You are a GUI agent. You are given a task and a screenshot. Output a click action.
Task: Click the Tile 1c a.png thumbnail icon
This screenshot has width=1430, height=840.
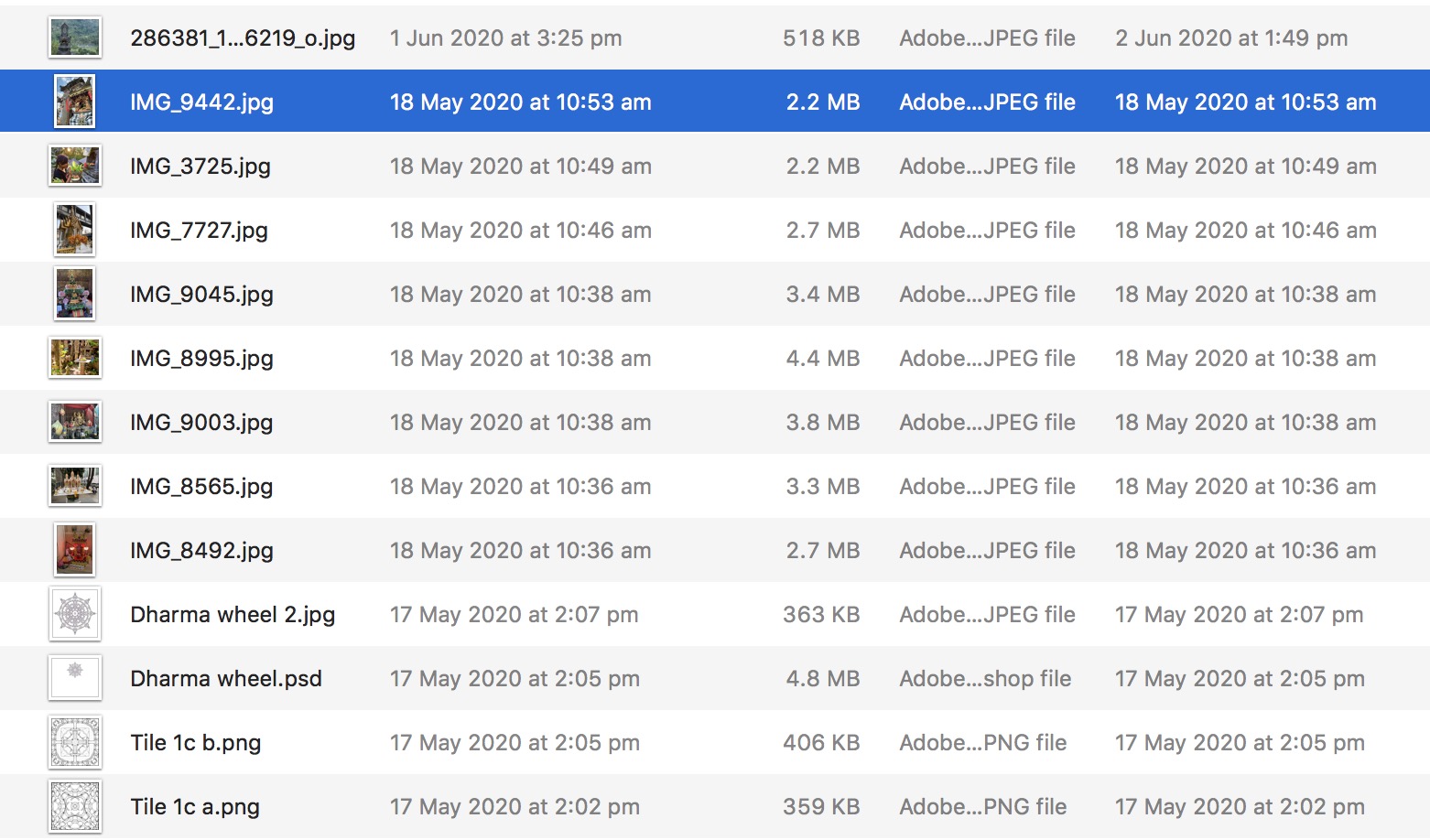point(74,806)
